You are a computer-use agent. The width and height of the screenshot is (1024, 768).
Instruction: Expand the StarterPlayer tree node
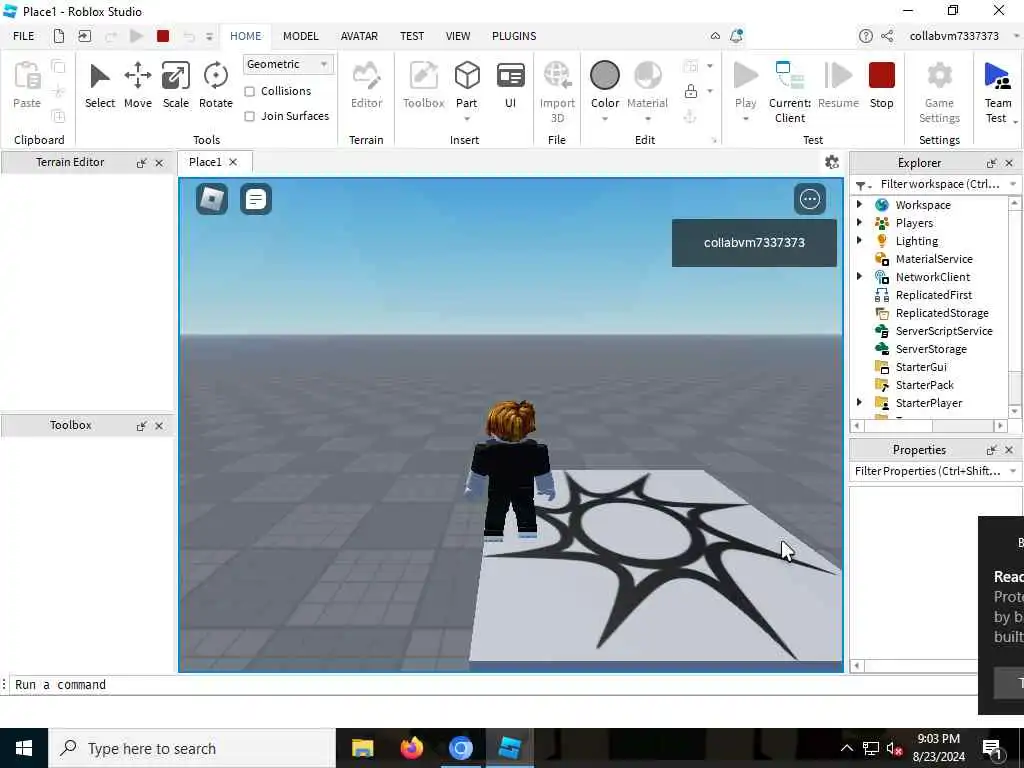(x=859, y=402)
